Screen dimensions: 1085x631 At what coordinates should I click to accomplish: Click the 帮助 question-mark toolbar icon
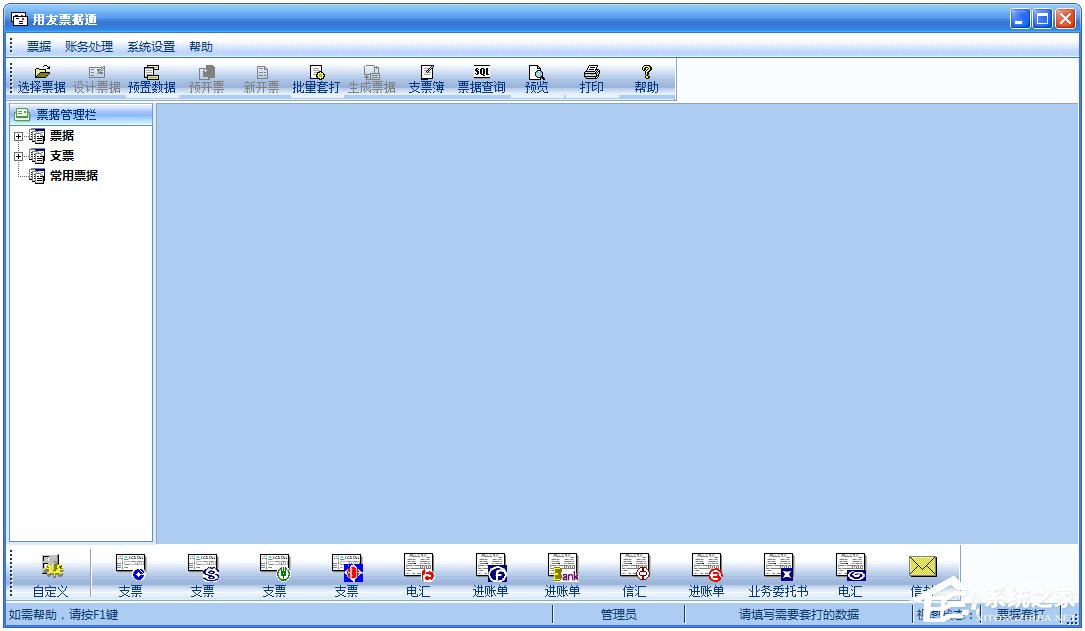646,73
